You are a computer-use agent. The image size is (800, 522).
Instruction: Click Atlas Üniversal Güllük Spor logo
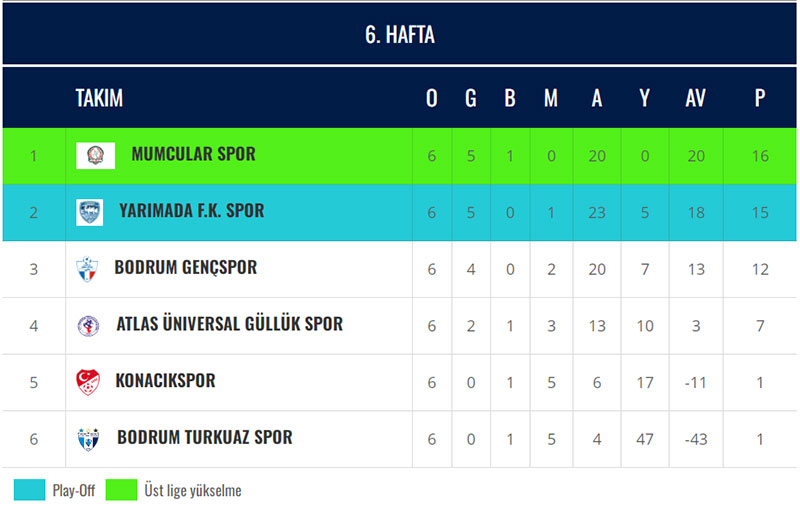click(88, 325)
